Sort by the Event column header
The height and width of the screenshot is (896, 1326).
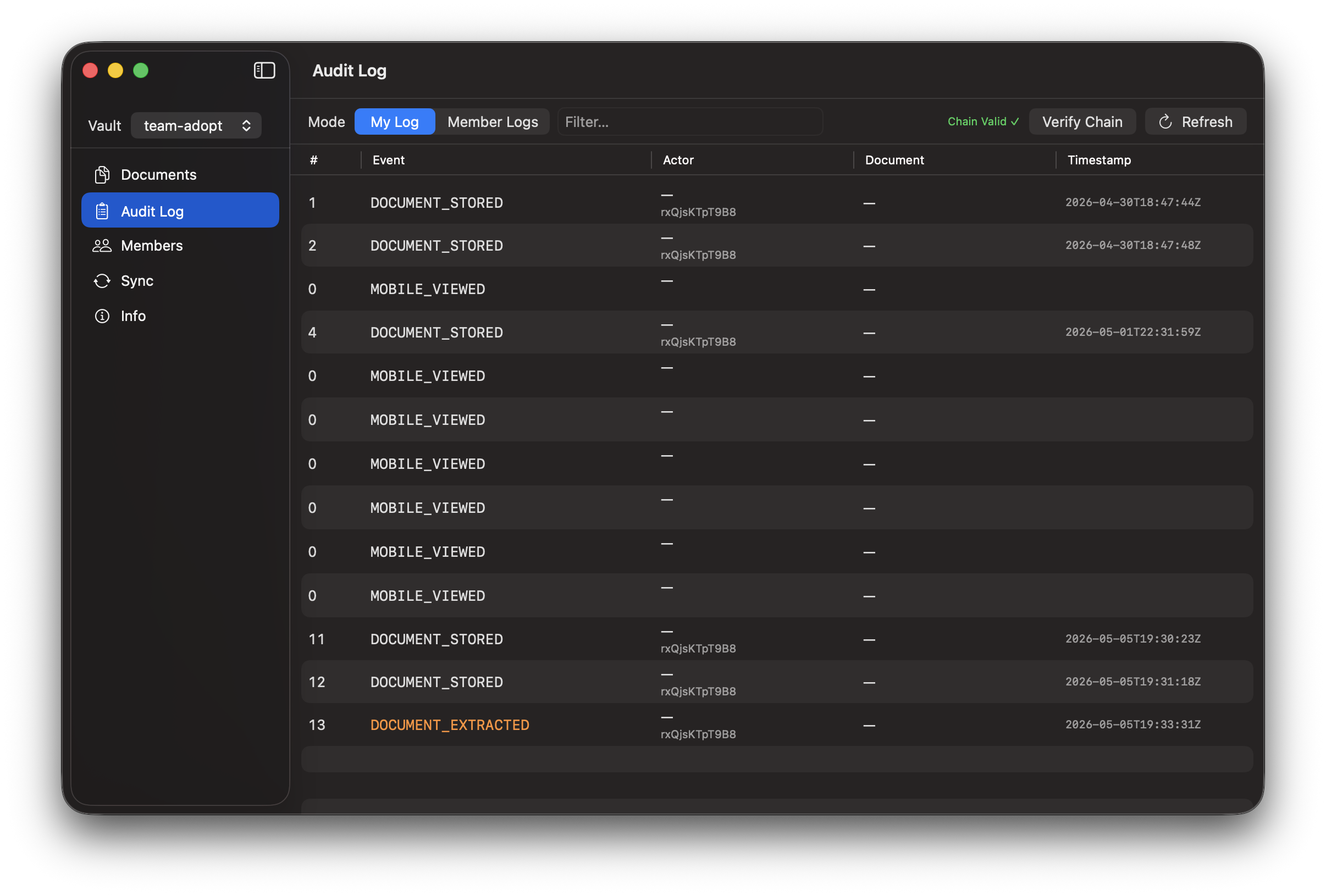click(388, 161)
